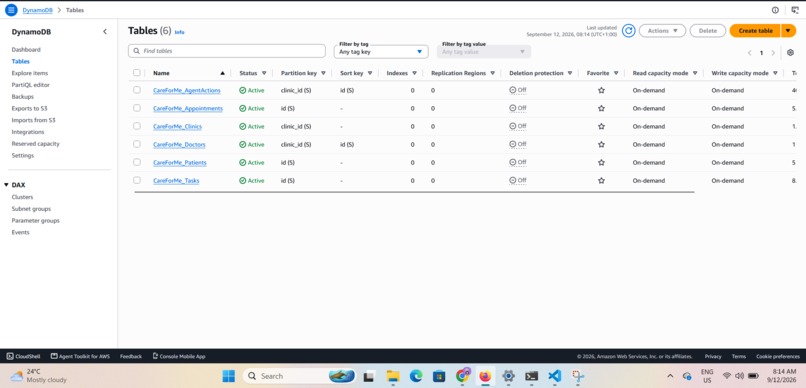Open the Read capacity mode column arrow

tap(695, 73)
